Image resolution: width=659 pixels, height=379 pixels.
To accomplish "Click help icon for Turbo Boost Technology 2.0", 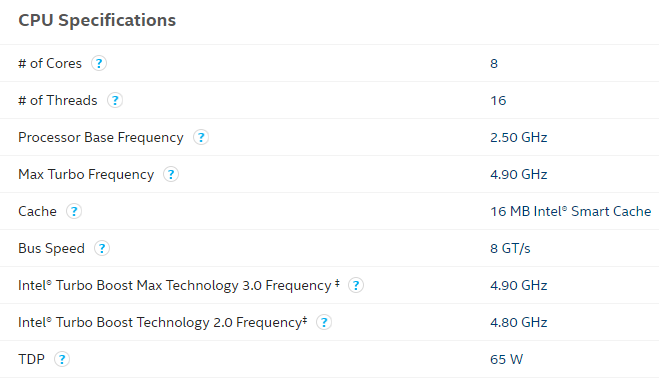I will pyautogui.click(x=324, y=322).
